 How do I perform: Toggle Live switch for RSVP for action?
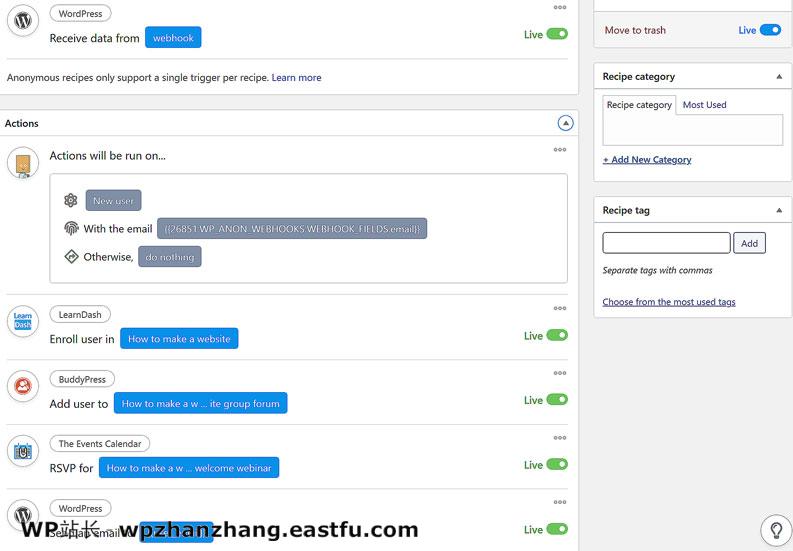click(x=557, y=464)
